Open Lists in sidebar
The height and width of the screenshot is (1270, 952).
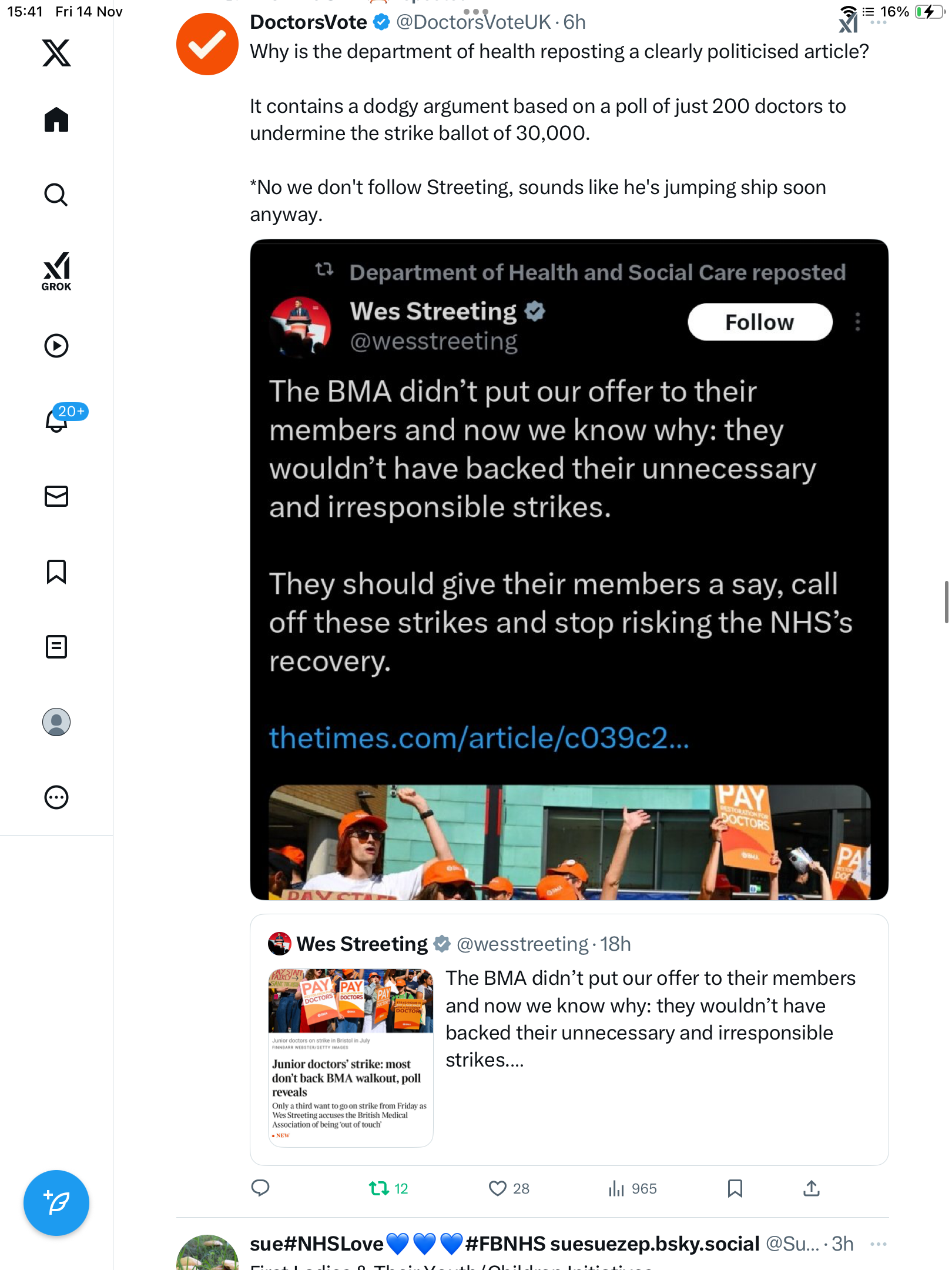(x=56, y=647)
